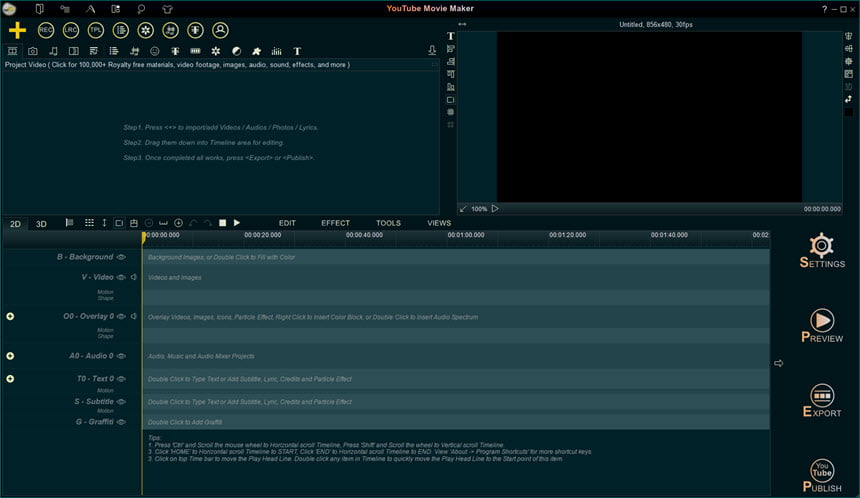Add another Overlay track with plus

pyautogui.click(x=10, y=316)
